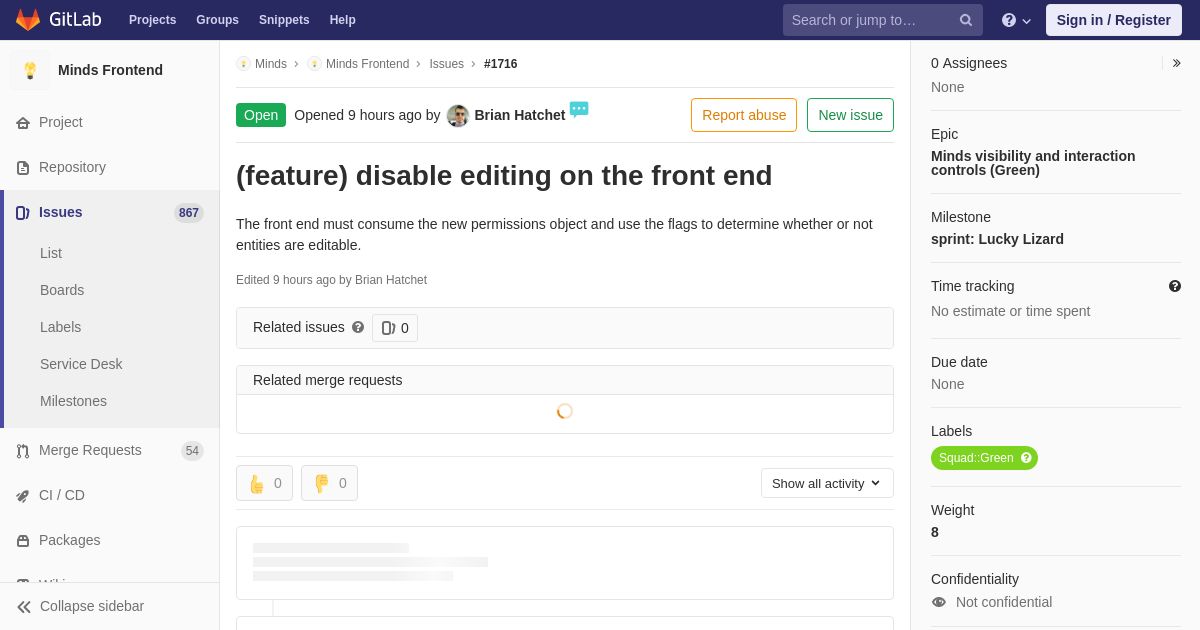The width and height of the screenshot is (1200, 630).
Task: Click the Related issues help icon
Action: click(358, 327)
